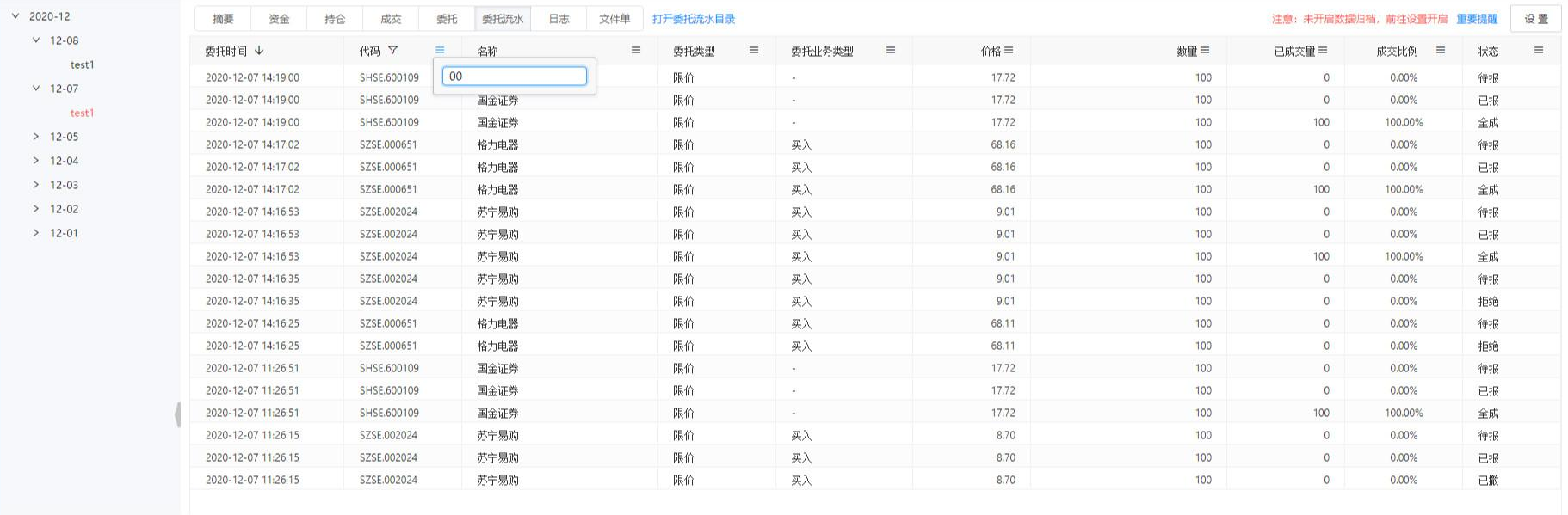Collapse the 2020-12 tree node
Screen dimensions: 1568x515
(x=15, y=16)
